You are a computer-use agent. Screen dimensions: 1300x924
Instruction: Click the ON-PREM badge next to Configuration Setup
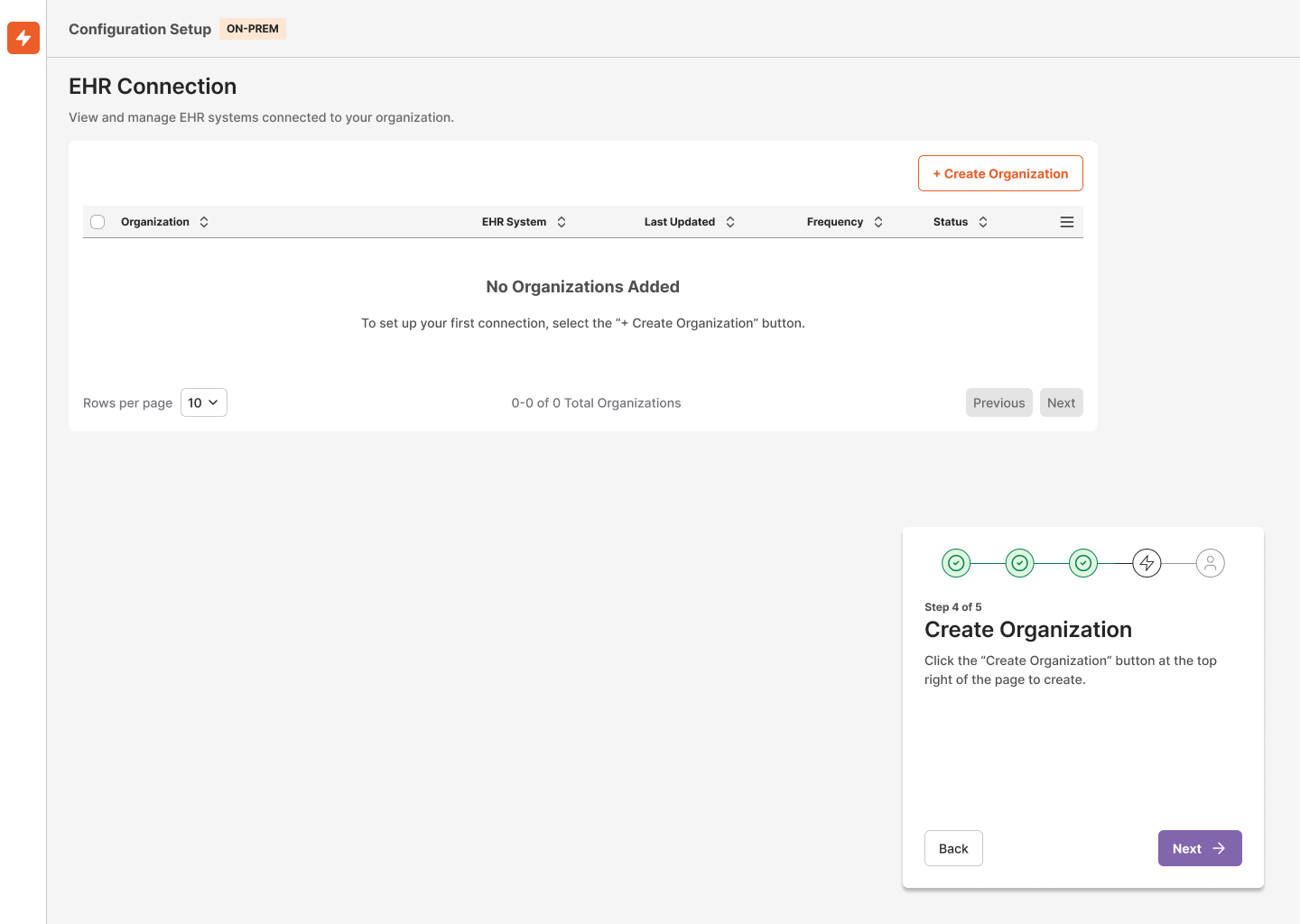252,28
